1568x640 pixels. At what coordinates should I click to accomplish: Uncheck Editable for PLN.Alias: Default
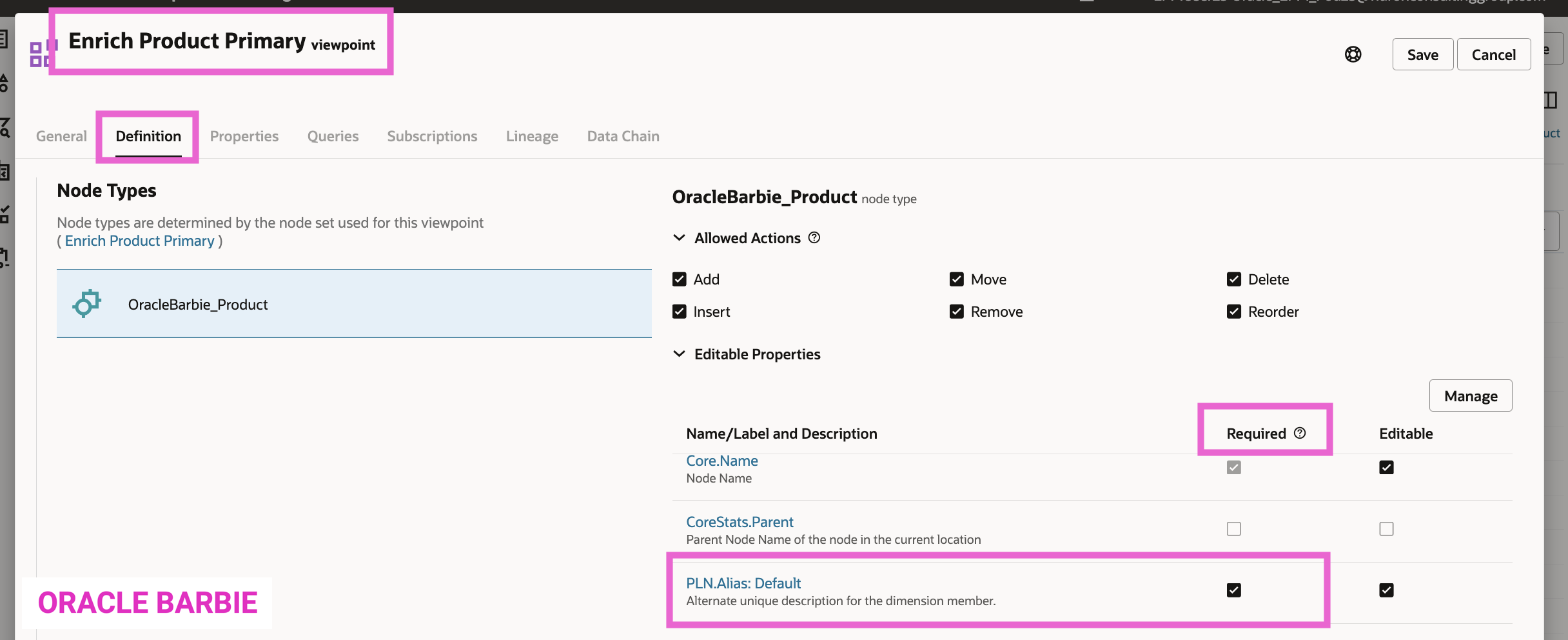coord(1386,590)
